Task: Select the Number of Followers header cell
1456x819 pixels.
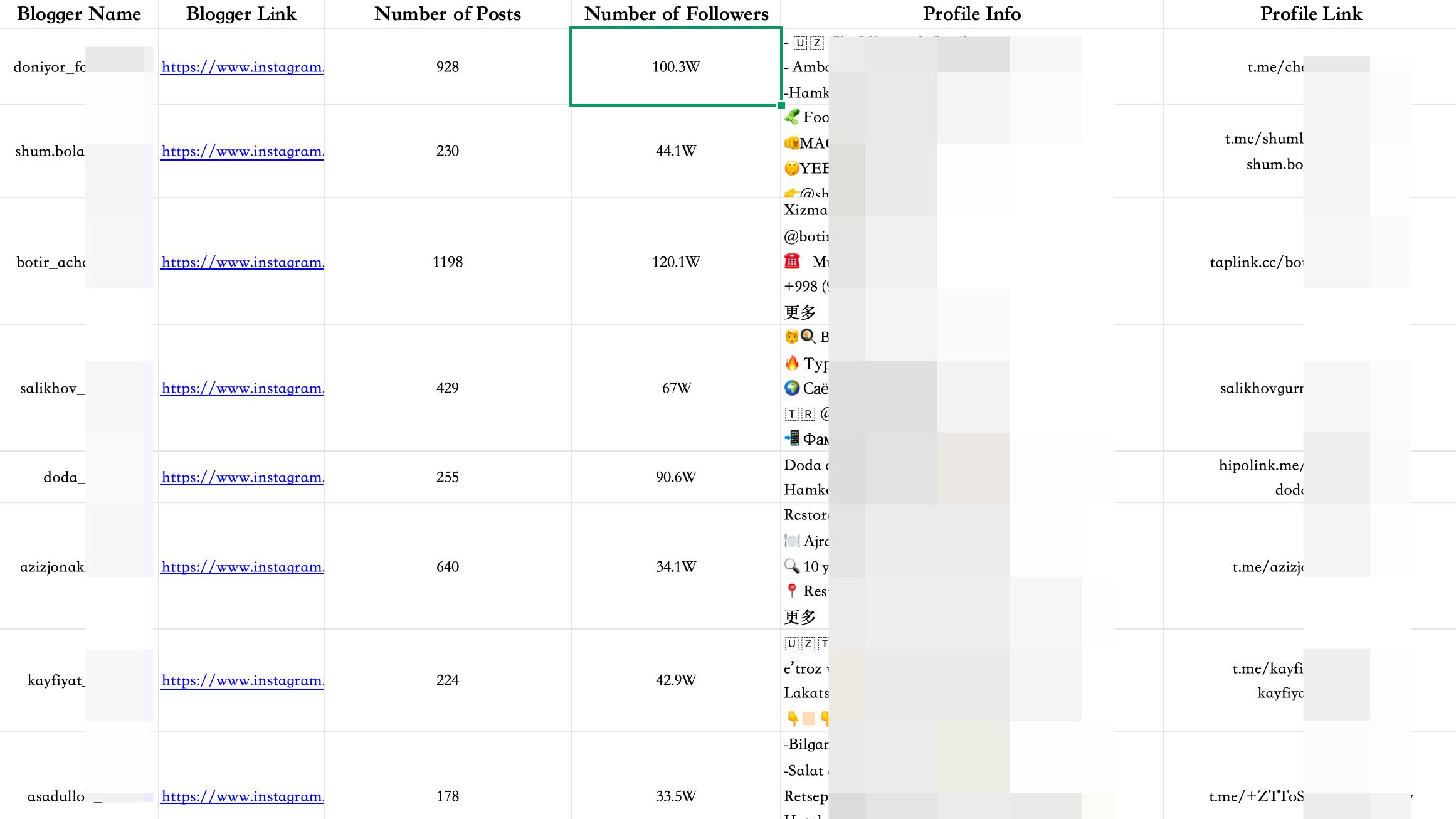Action: tap(676, 14)
